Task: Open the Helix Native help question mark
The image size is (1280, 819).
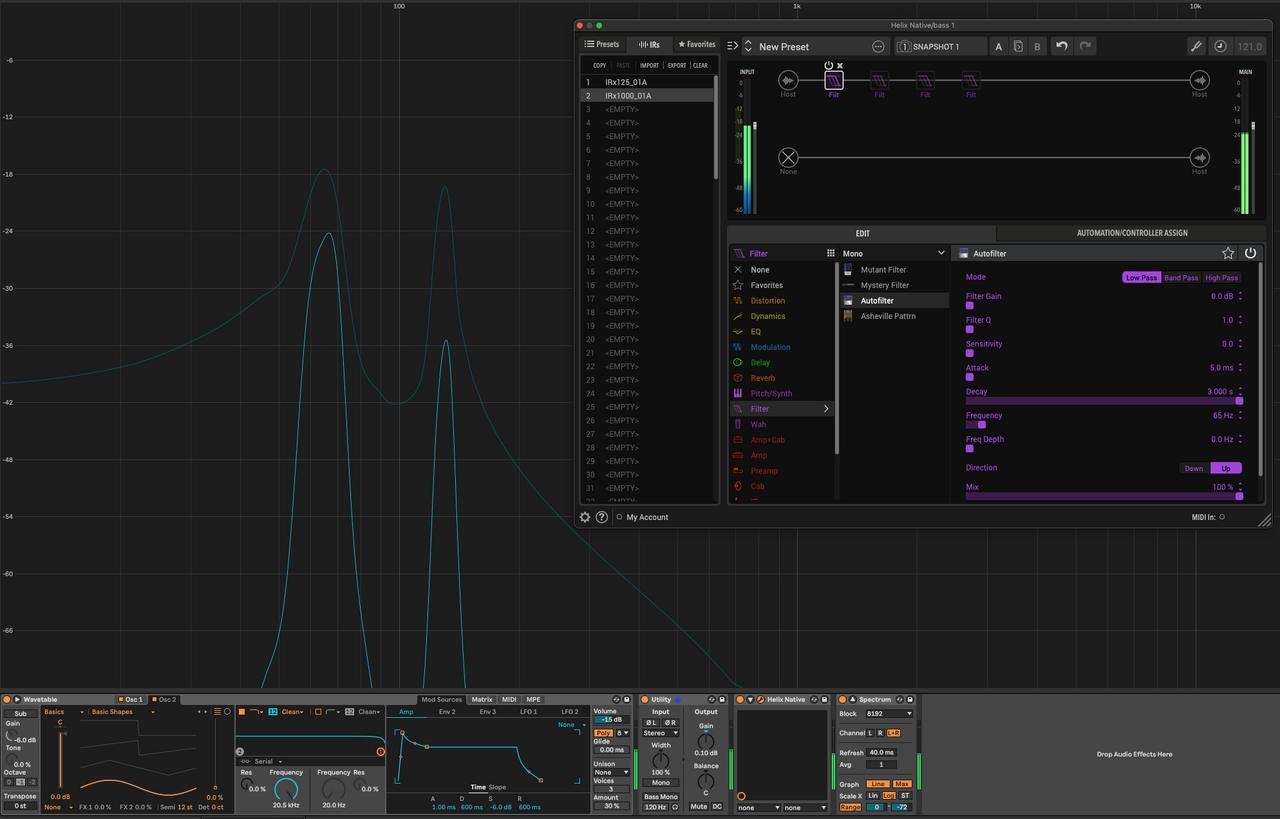Action: point(602,517)
